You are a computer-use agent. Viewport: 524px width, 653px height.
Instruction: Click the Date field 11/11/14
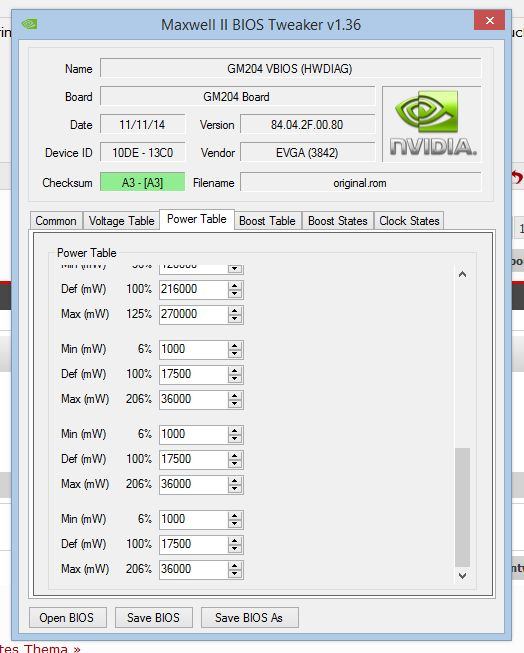[142, 125]
